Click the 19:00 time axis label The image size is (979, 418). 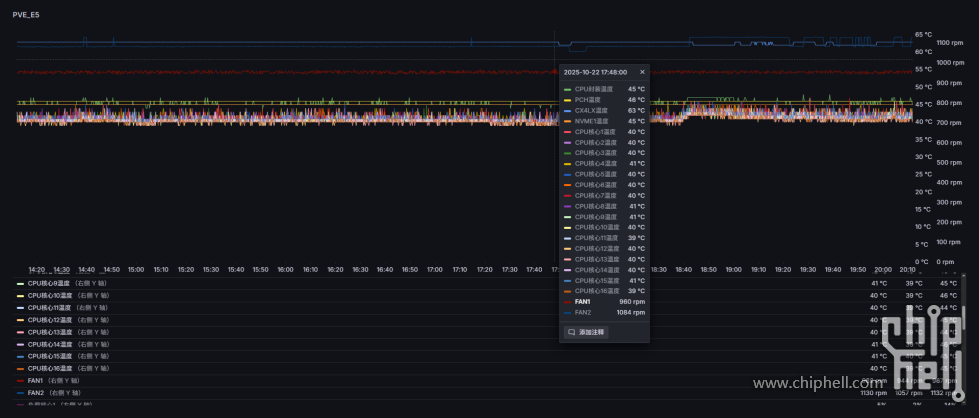click(734, 269)
